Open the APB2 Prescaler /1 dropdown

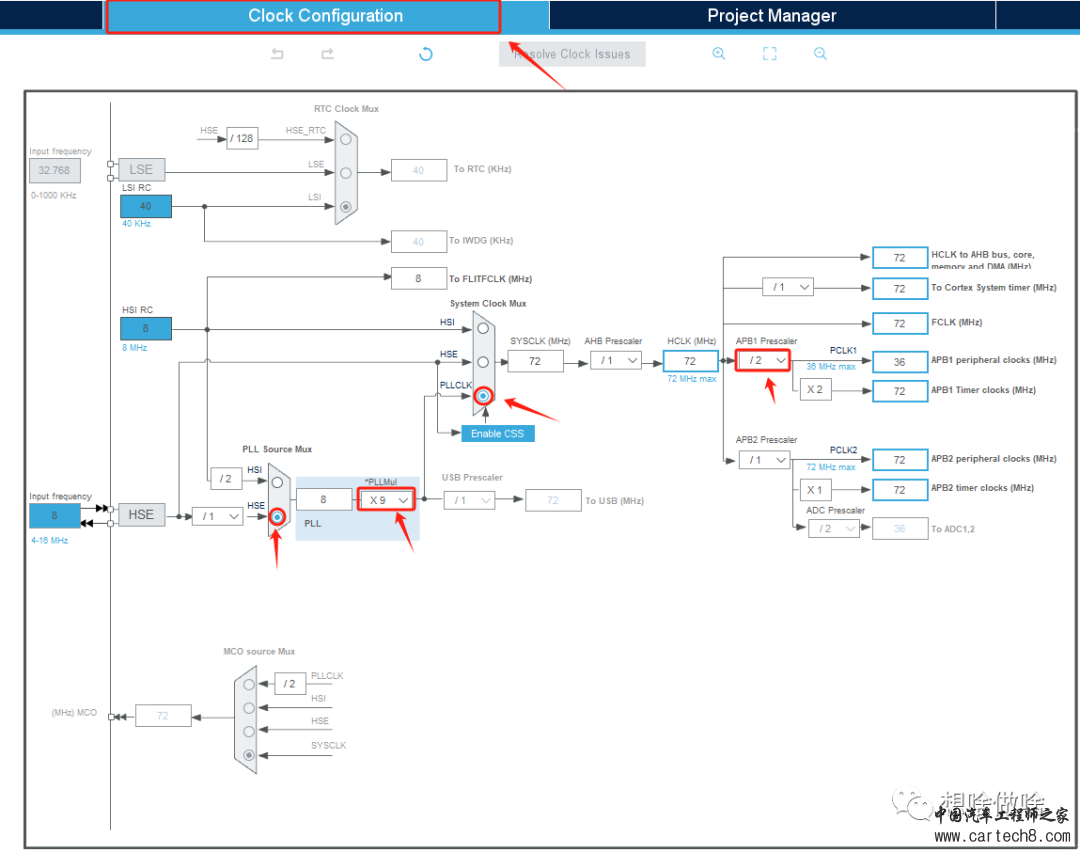point(764,459)
